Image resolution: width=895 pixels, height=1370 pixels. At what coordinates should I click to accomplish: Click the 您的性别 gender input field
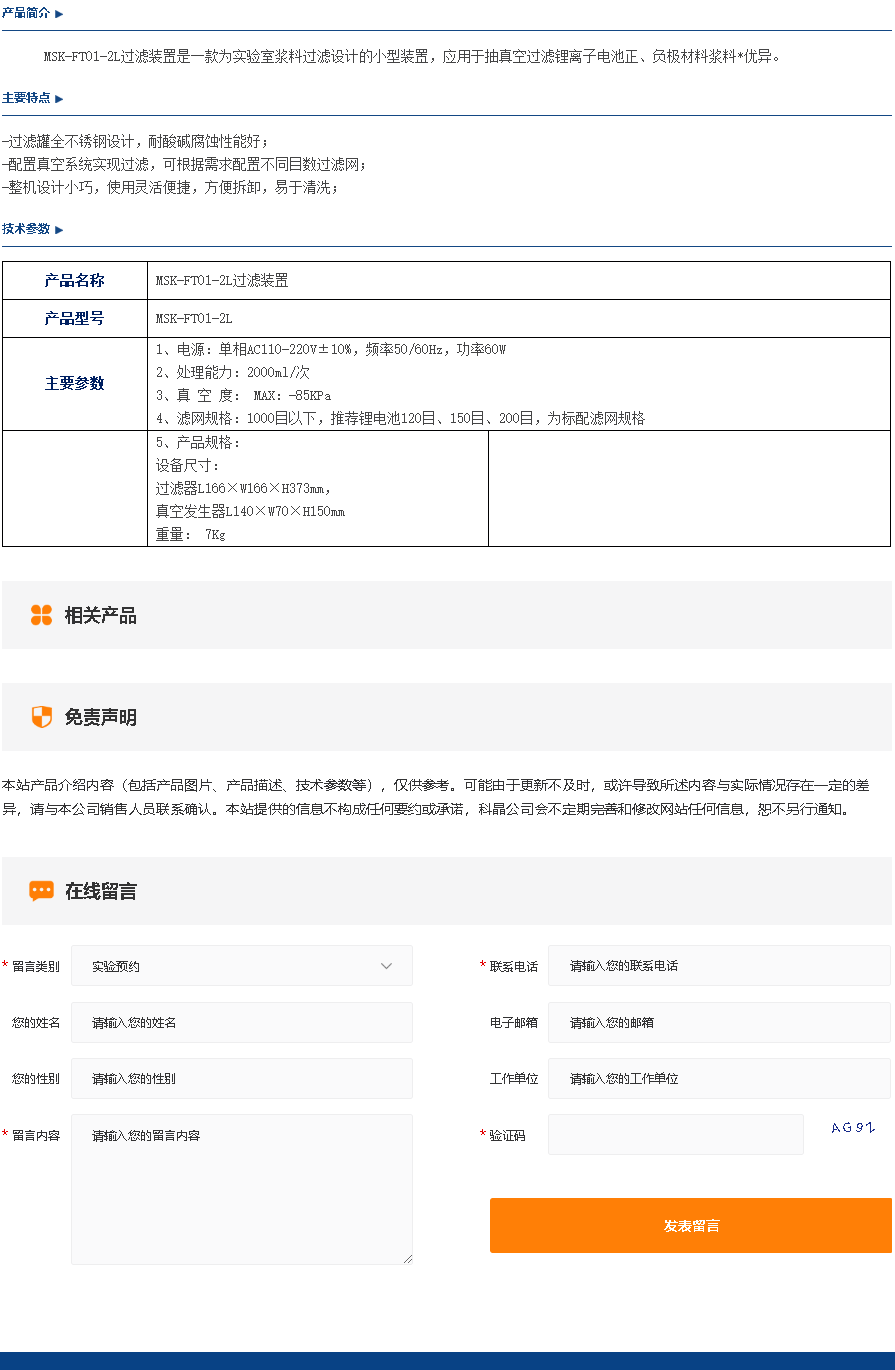tap(241, 1079)
